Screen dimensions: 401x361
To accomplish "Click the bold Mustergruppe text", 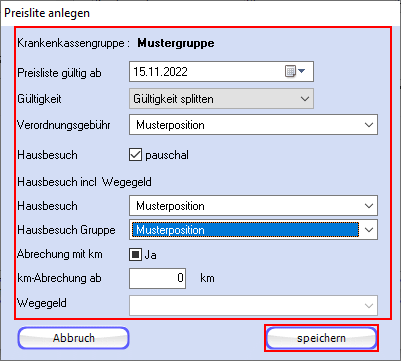I will point(176,43).
